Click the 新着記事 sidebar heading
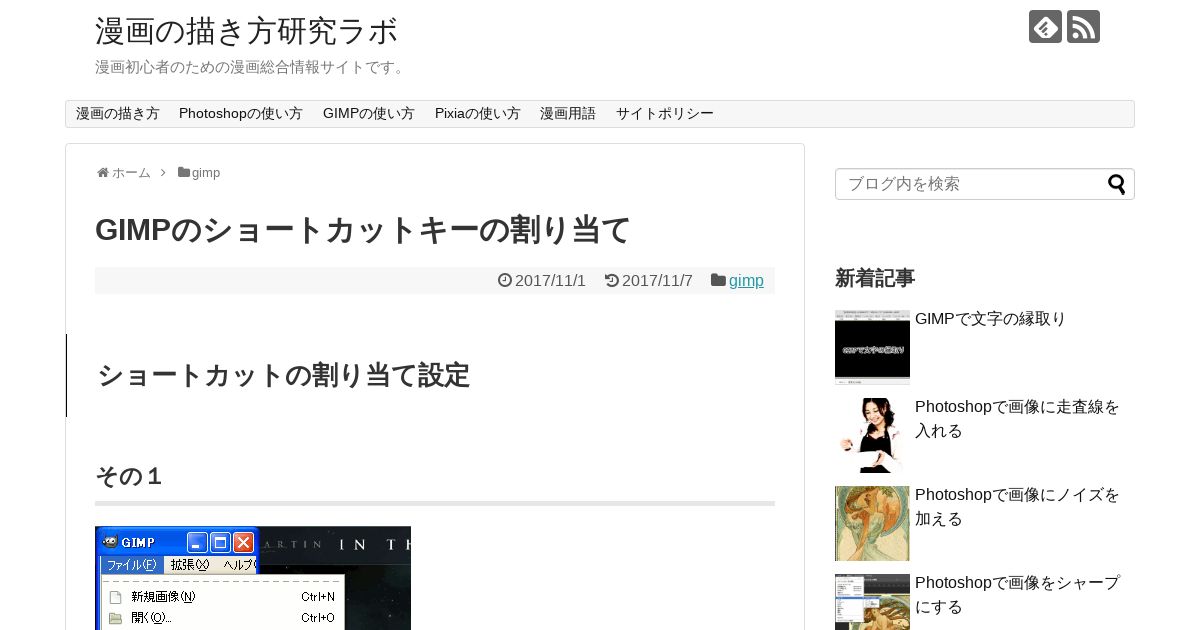Screen dimensions: 1200x630 [x=875, y=278]
